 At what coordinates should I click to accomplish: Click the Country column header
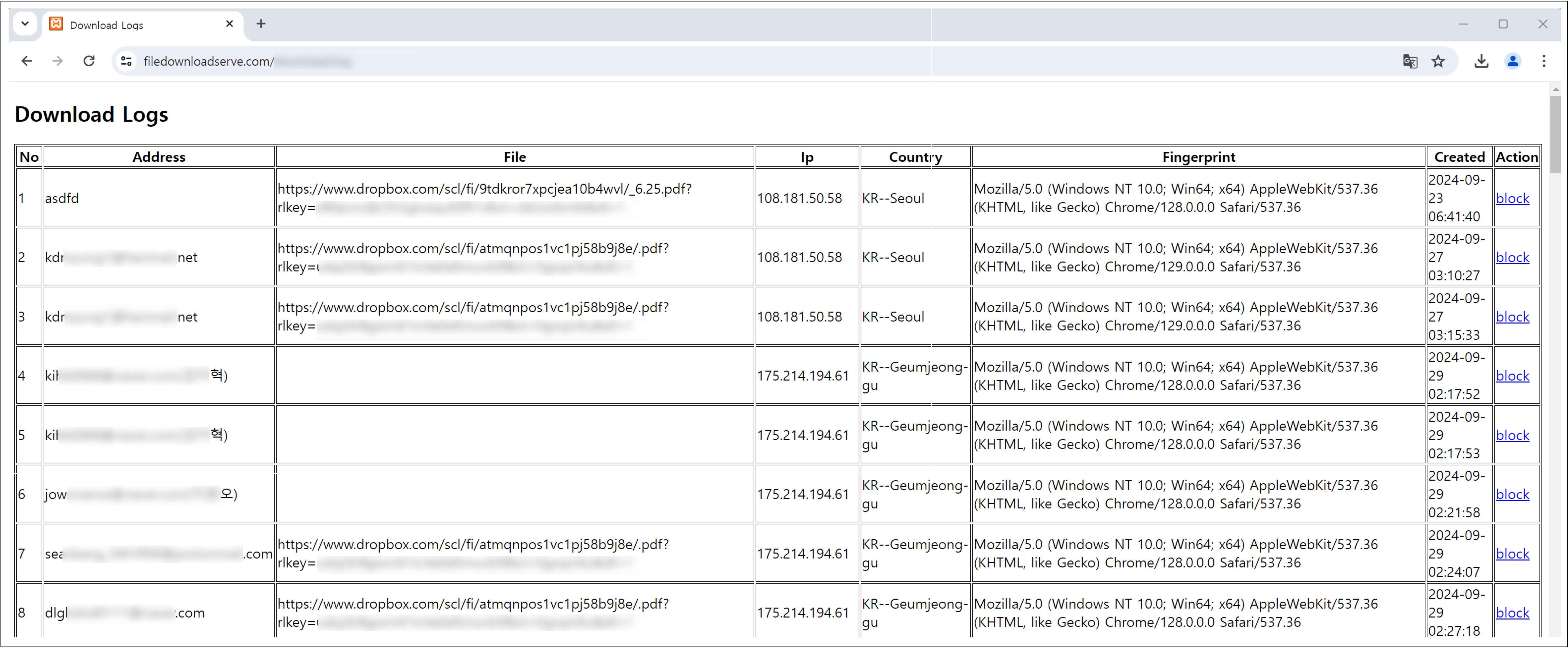[912, 157]
